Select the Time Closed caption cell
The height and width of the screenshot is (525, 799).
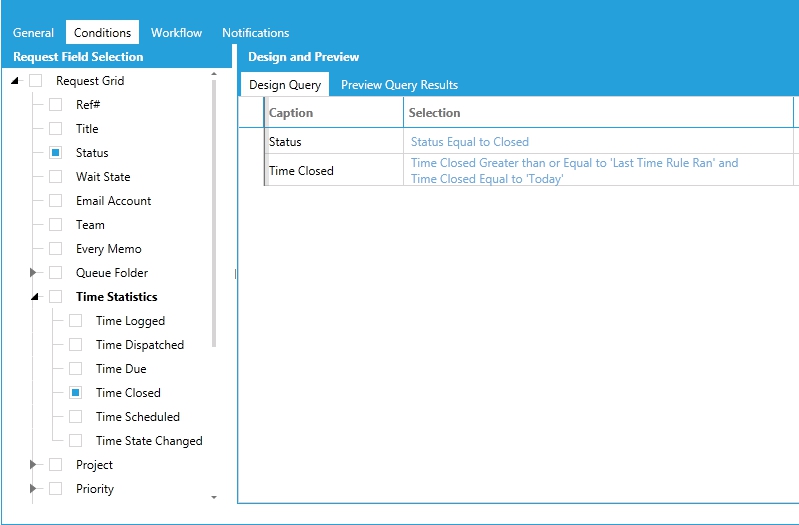334,170
